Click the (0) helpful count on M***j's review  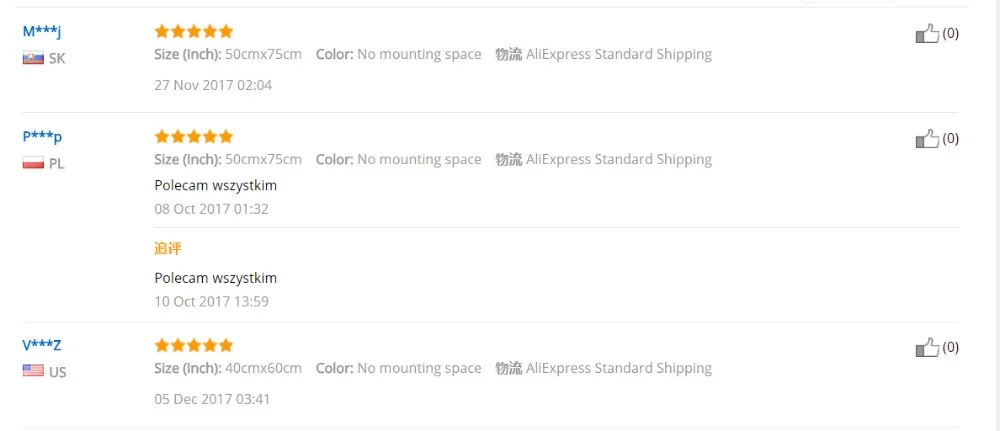click(950, 33)
